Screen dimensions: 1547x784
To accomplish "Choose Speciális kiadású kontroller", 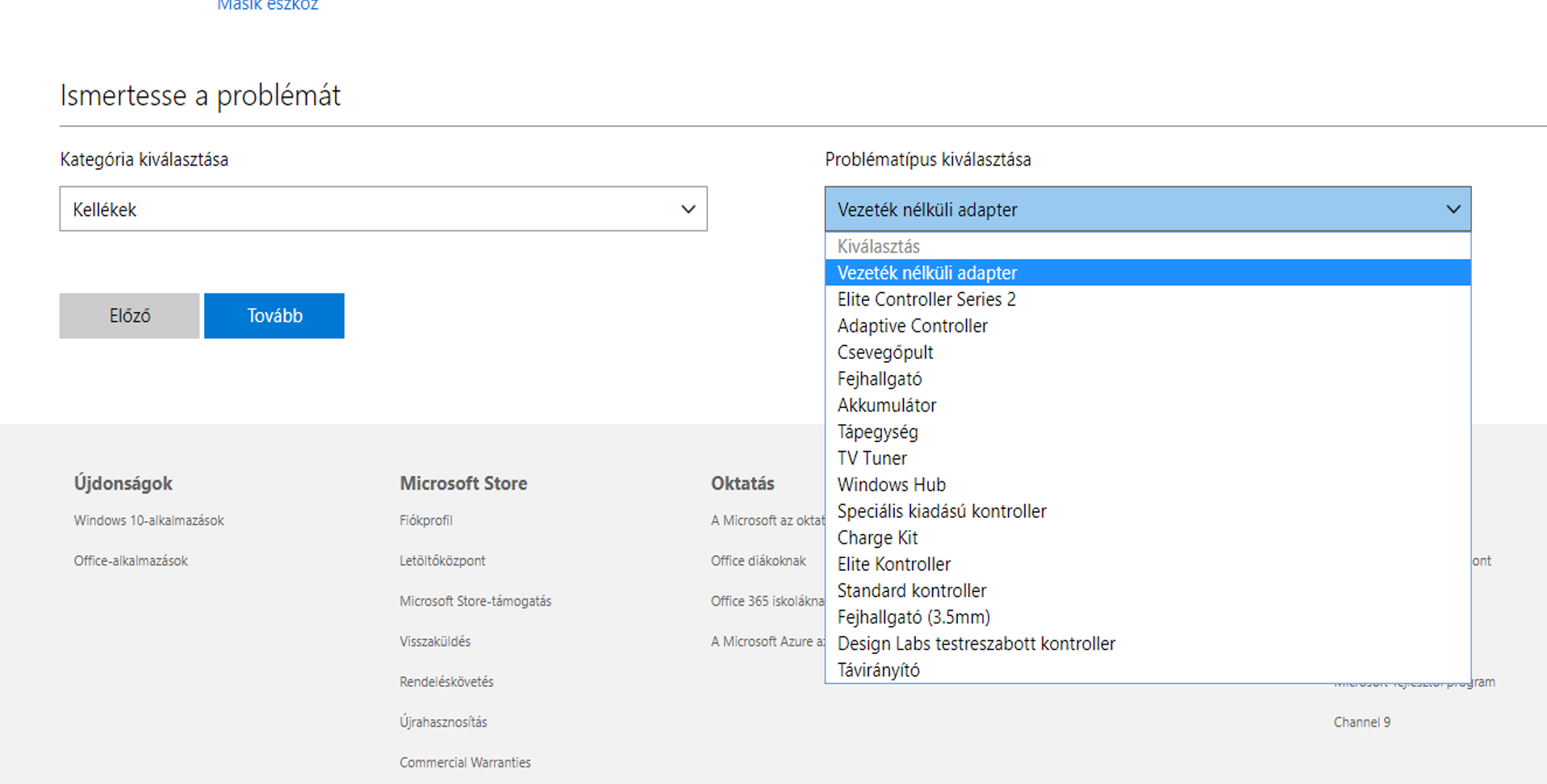I will pyautogui.click(x=941, y=511).
